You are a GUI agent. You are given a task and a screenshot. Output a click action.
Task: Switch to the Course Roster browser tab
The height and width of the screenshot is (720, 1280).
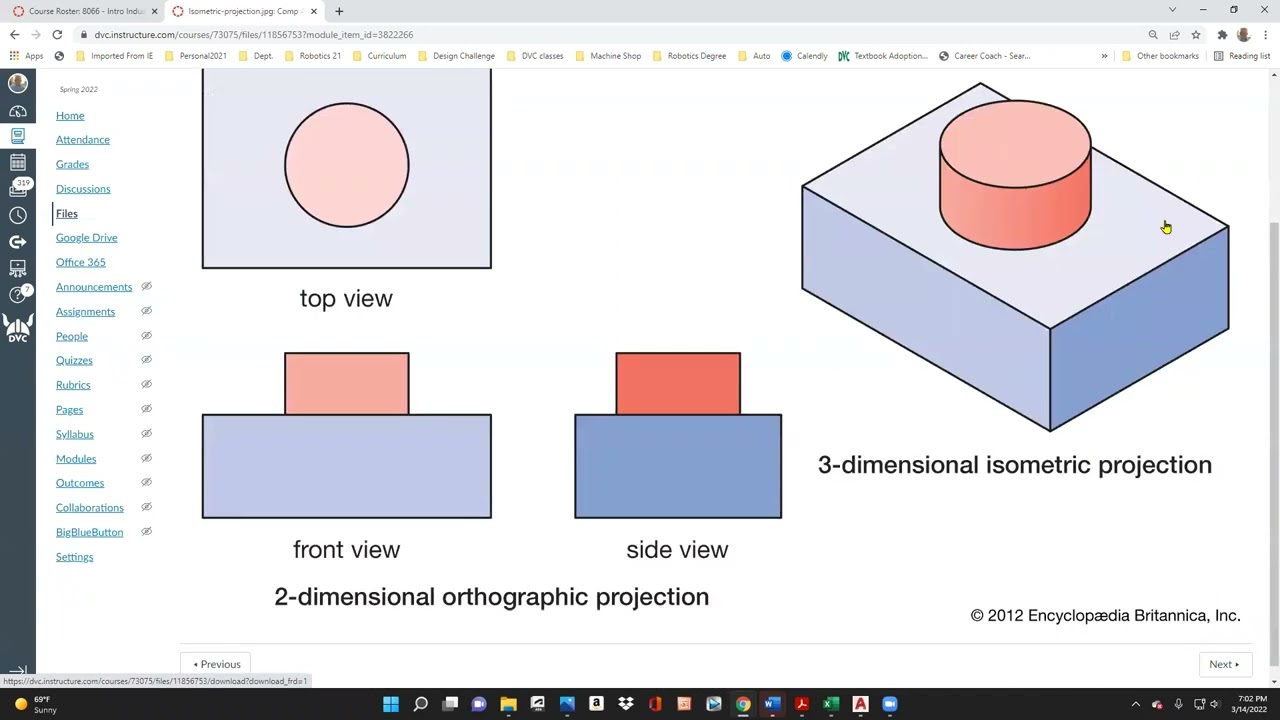click(83, 11)
